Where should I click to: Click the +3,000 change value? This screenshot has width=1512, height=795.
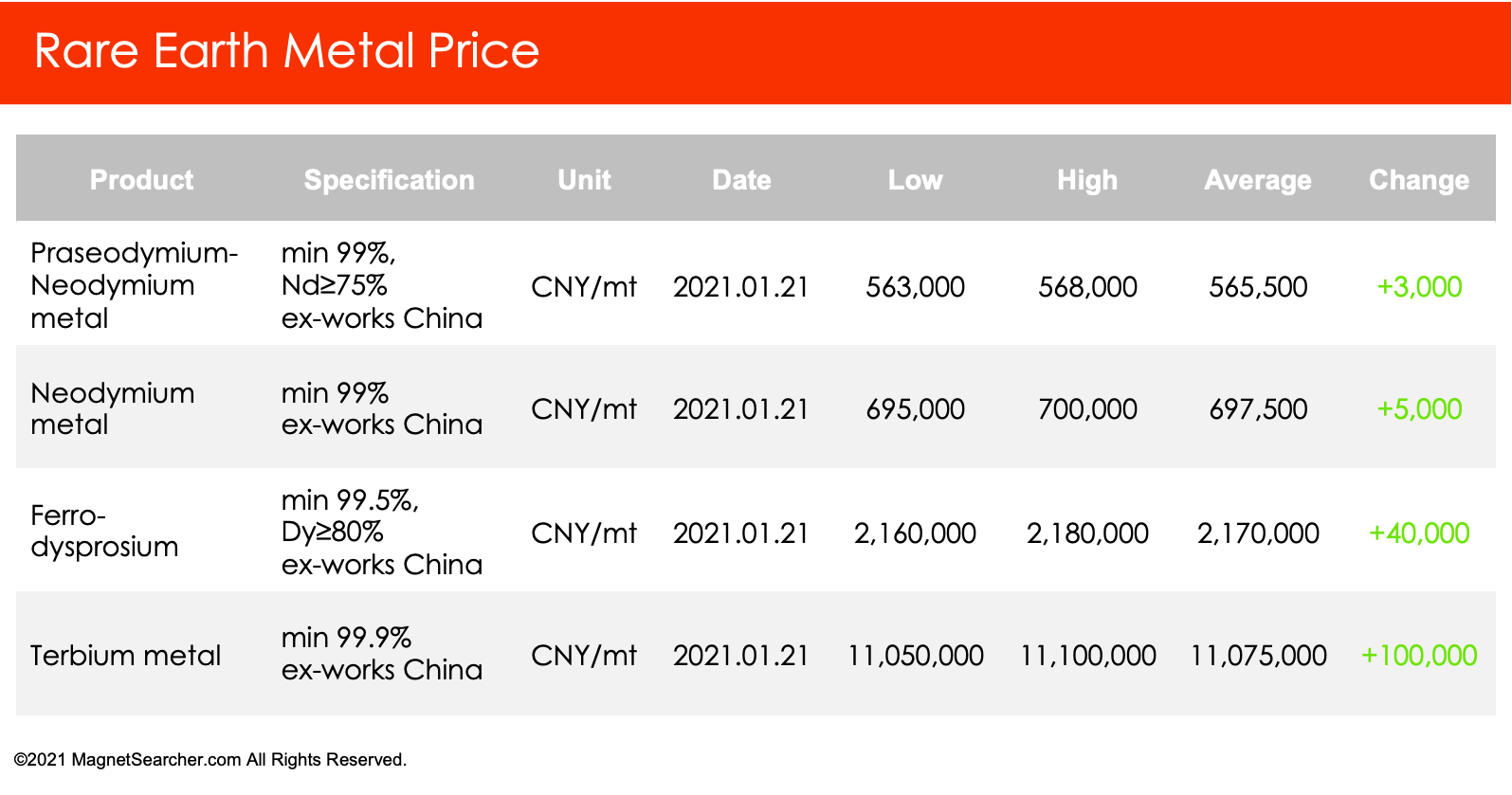(x=1419, y=286)
